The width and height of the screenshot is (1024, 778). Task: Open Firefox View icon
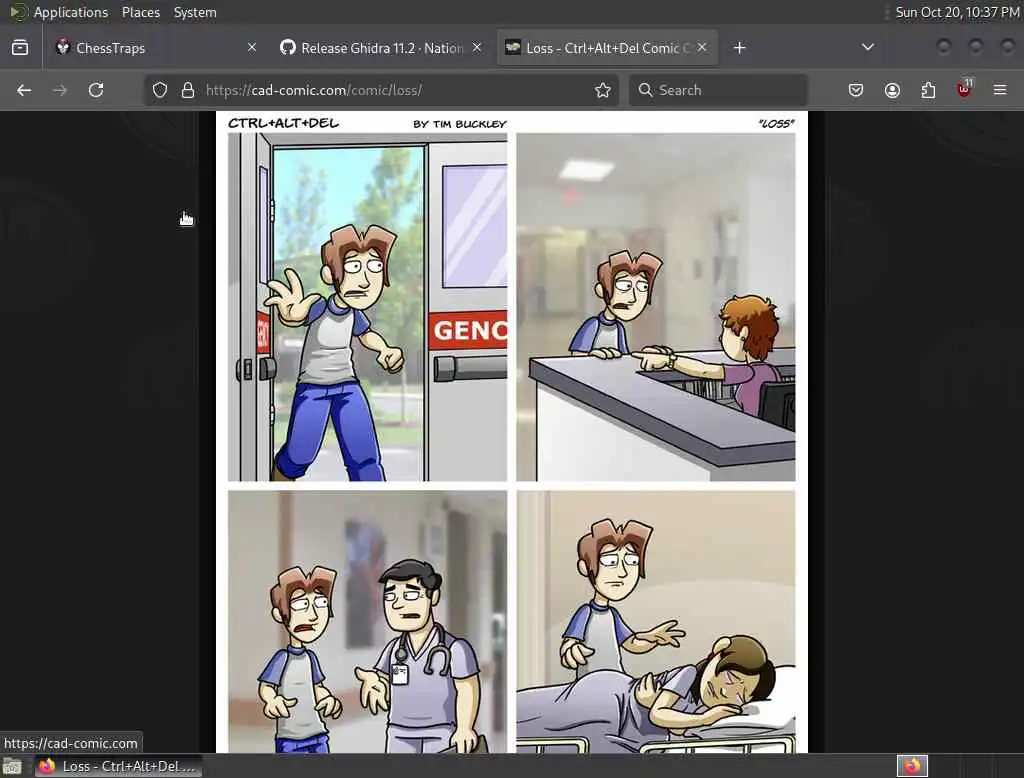(x=20, y=48)
